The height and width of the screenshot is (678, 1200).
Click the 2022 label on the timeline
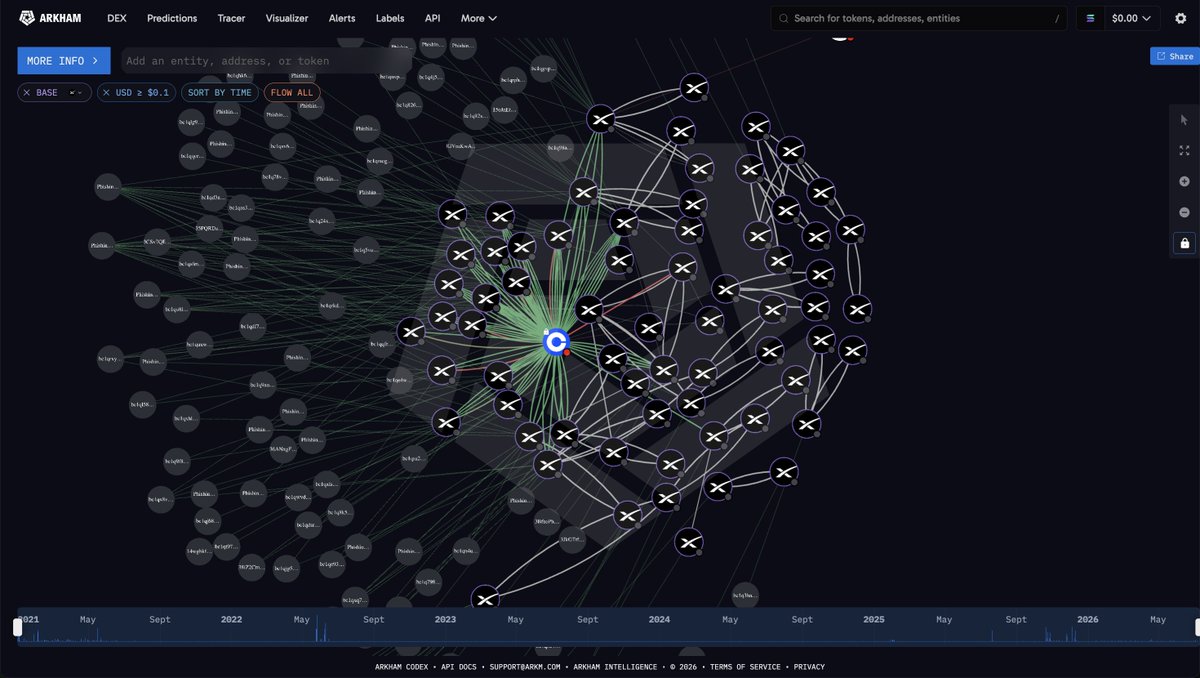click(231, 620)
